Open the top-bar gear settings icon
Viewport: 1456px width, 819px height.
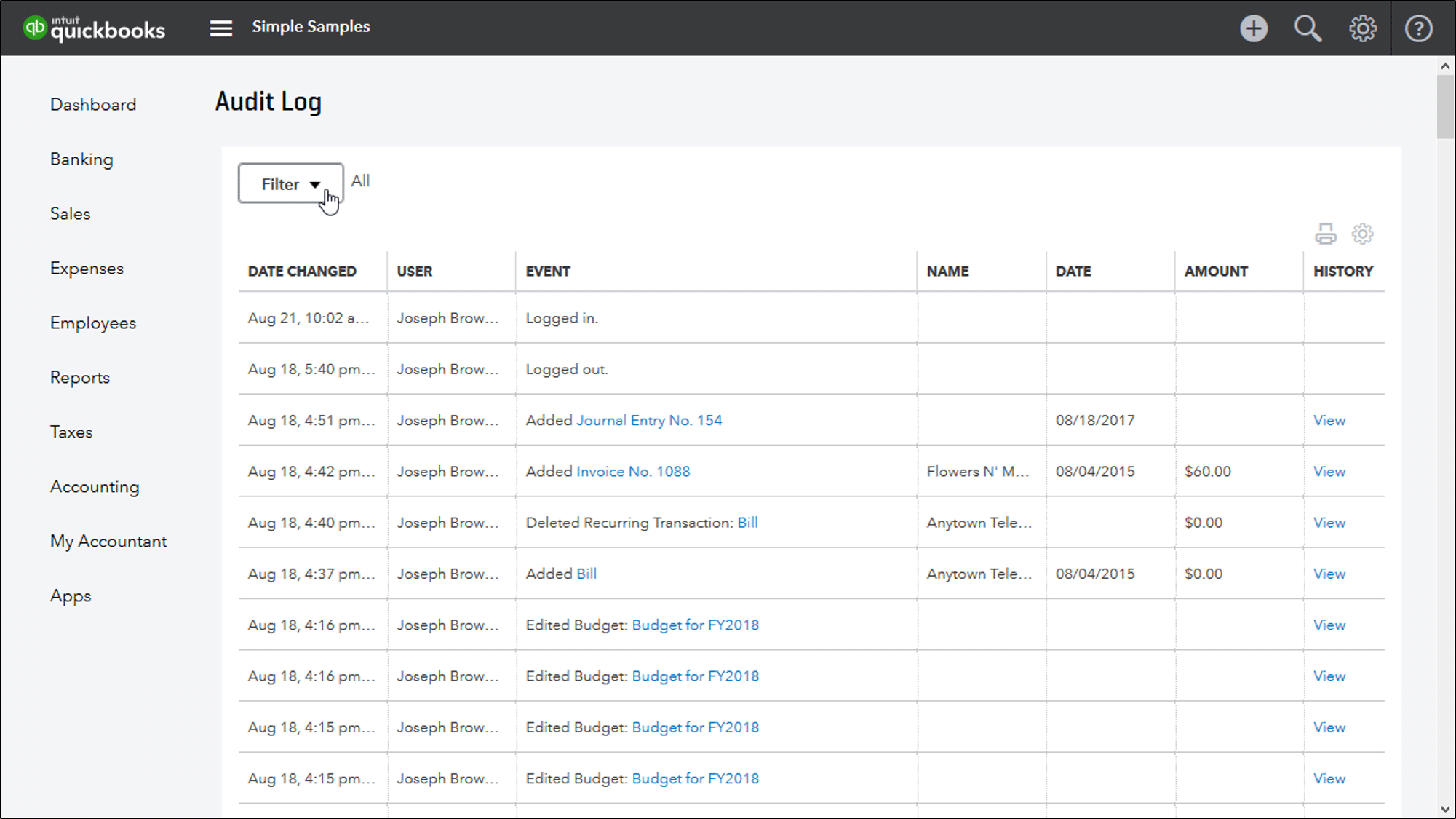[1362, 28]
